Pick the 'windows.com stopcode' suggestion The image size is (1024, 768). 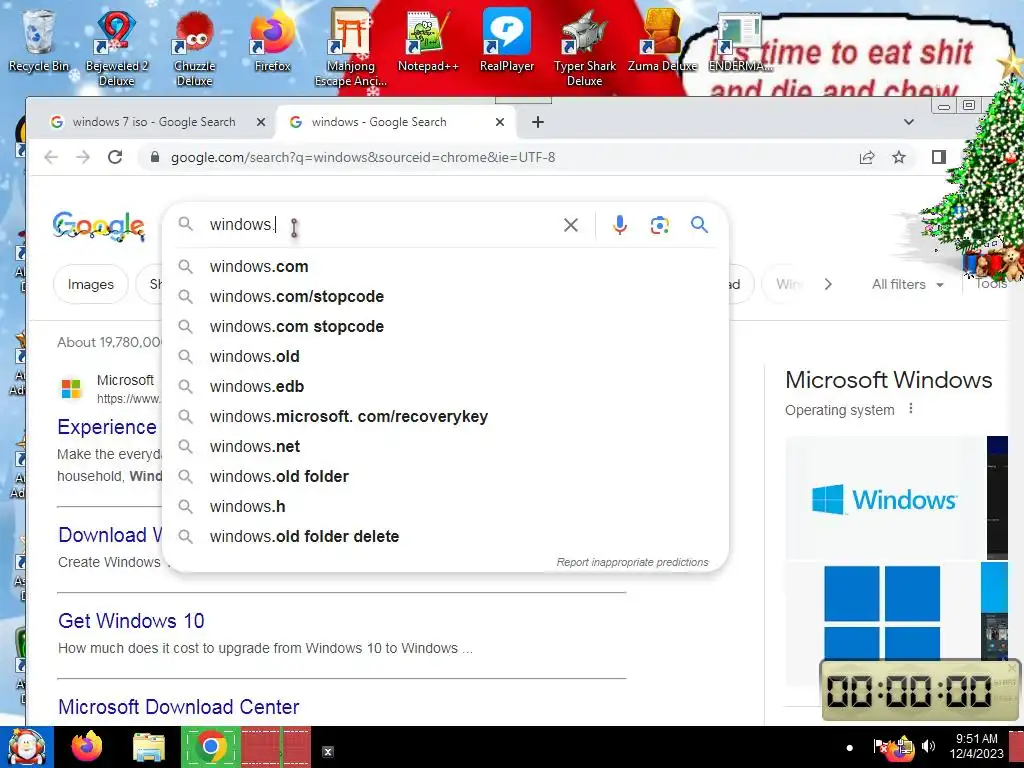point(445,327)
